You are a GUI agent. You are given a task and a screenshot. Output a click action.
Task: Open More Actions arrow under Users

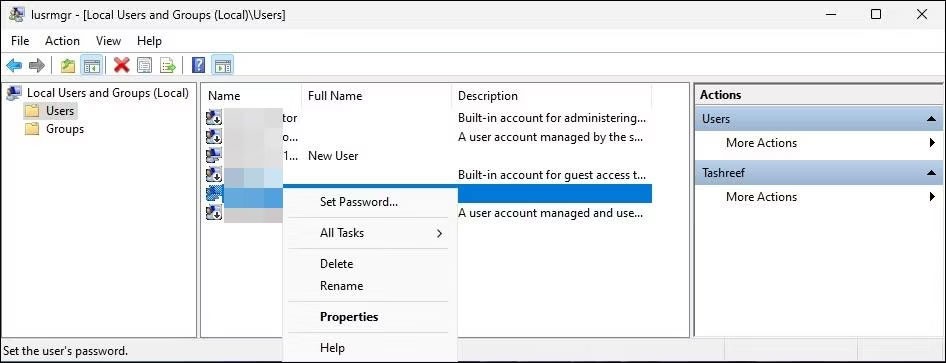click(x=933, y=143)
